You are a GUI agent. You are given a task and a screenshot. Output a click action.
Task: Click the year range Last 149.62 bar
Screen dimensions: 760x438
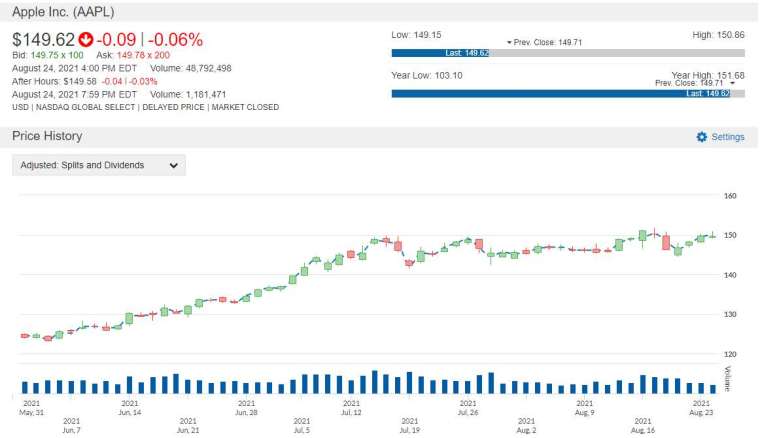561,94
